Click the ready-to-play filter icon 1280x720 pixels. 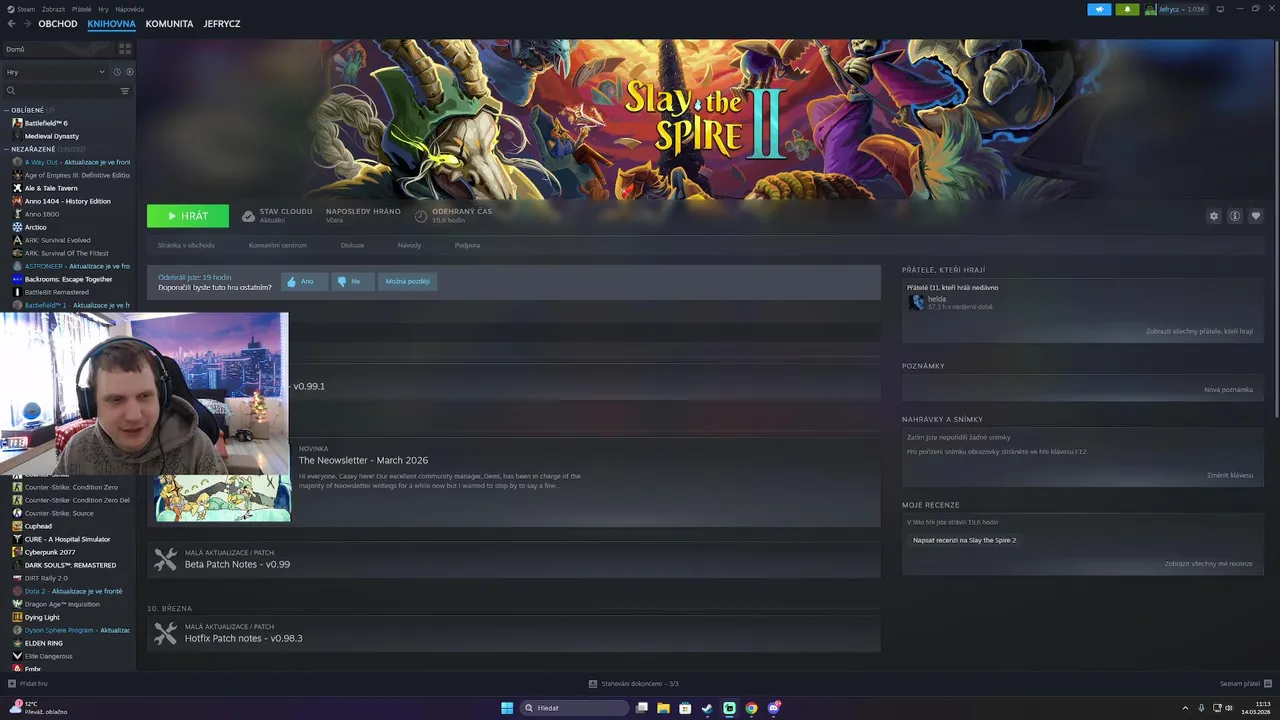(129, 72)
